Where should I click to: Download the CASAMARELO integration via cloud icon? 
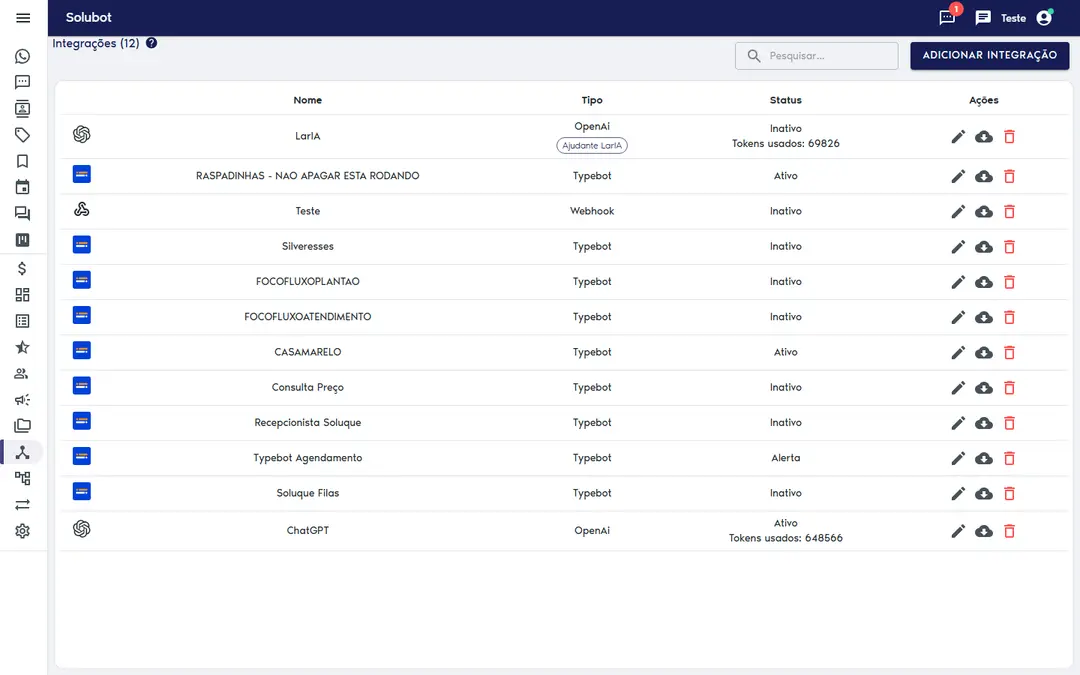click(984, 353)
